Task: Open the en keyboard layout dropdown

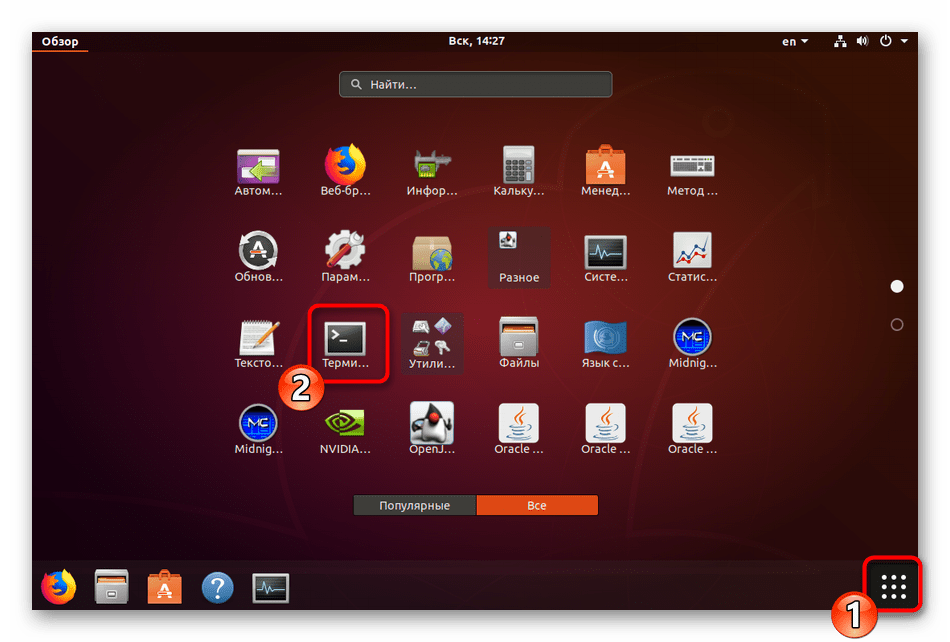Action: (x=796, y=42)
